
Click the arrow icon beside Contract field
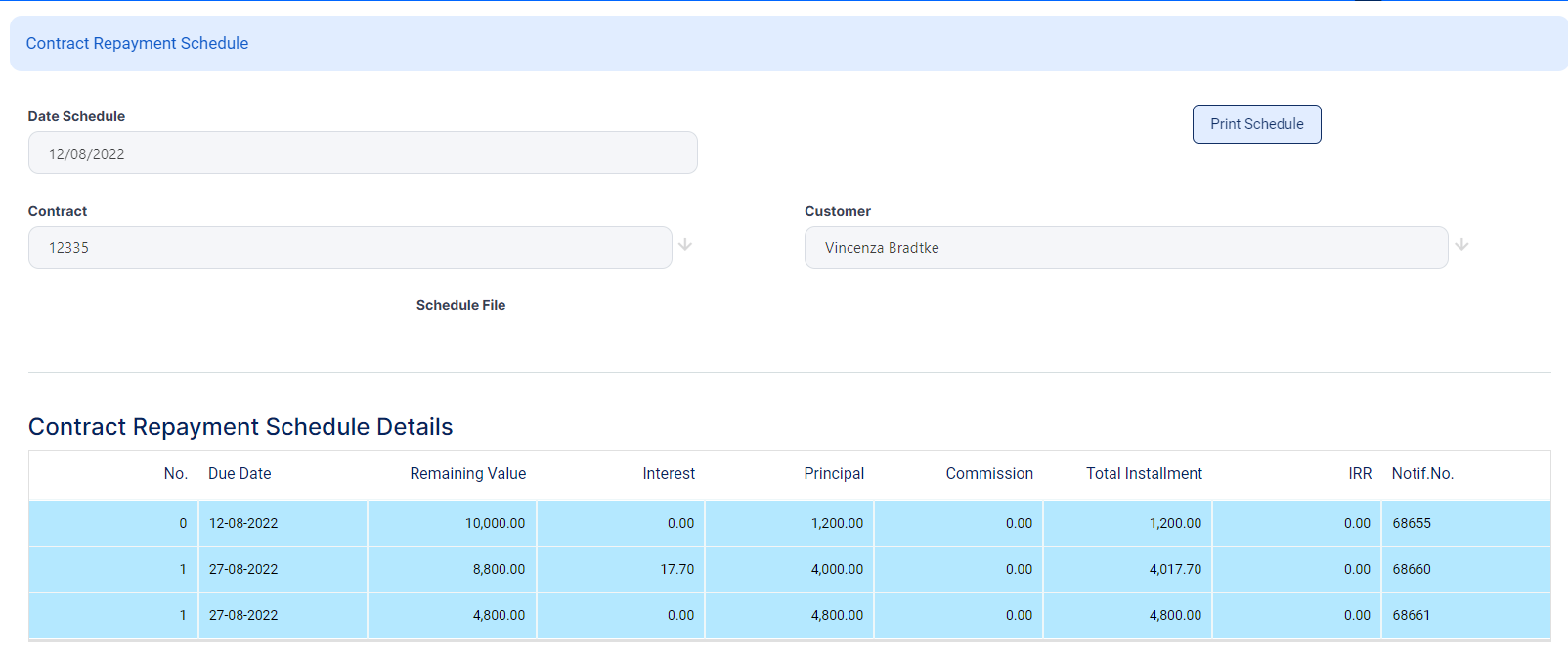685,244
